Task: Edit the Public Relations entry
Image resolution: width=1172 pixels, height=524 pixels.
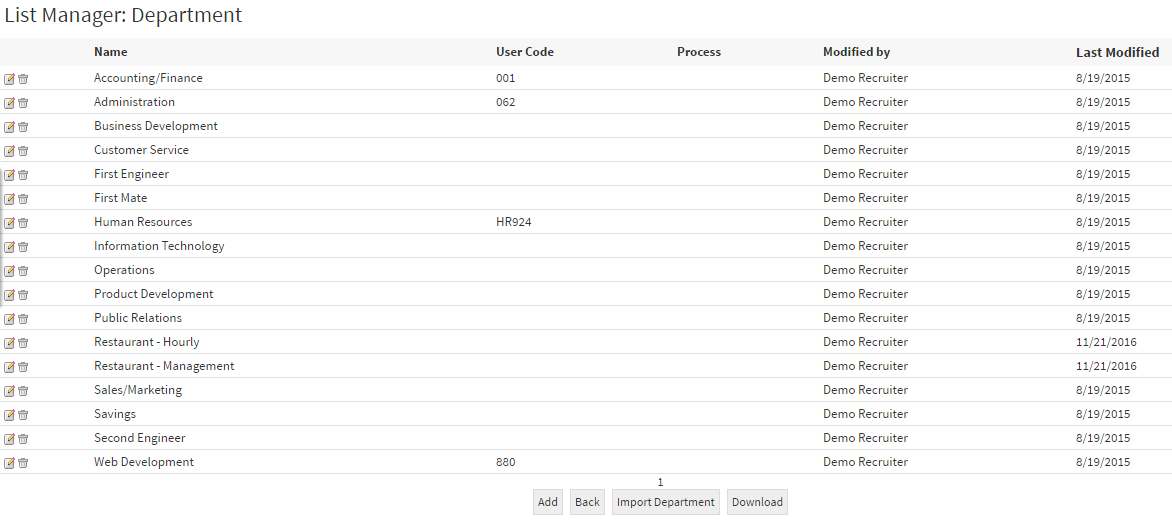Action: 9,319
